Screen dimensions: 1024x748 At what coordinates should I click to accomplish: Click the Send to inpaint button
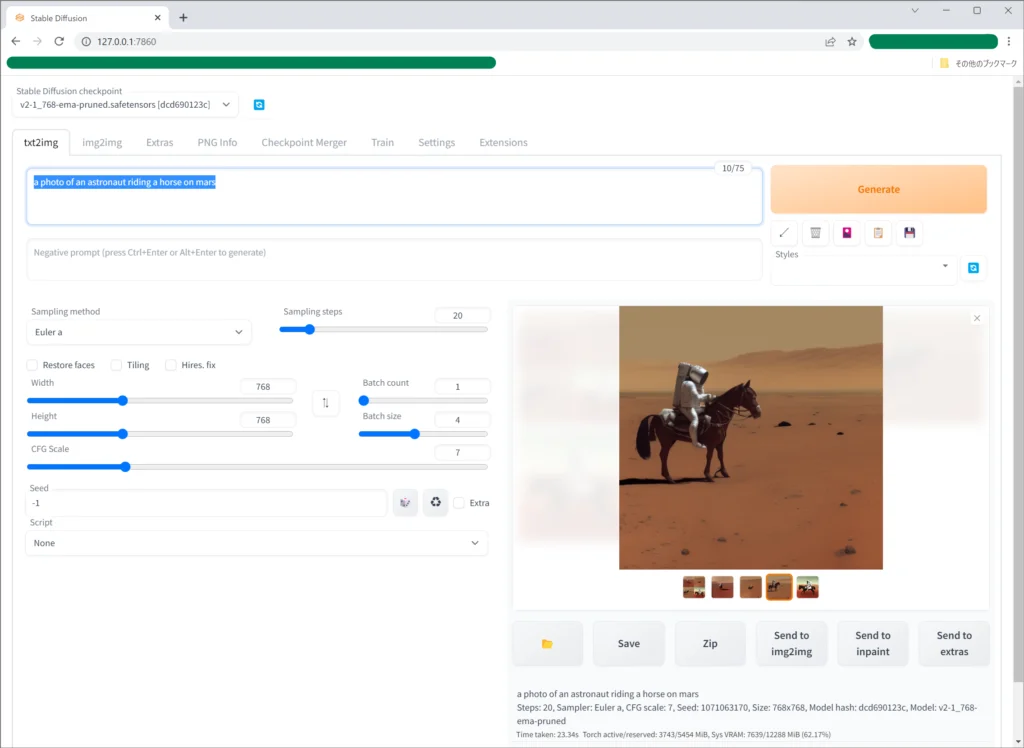pos(872,644)
